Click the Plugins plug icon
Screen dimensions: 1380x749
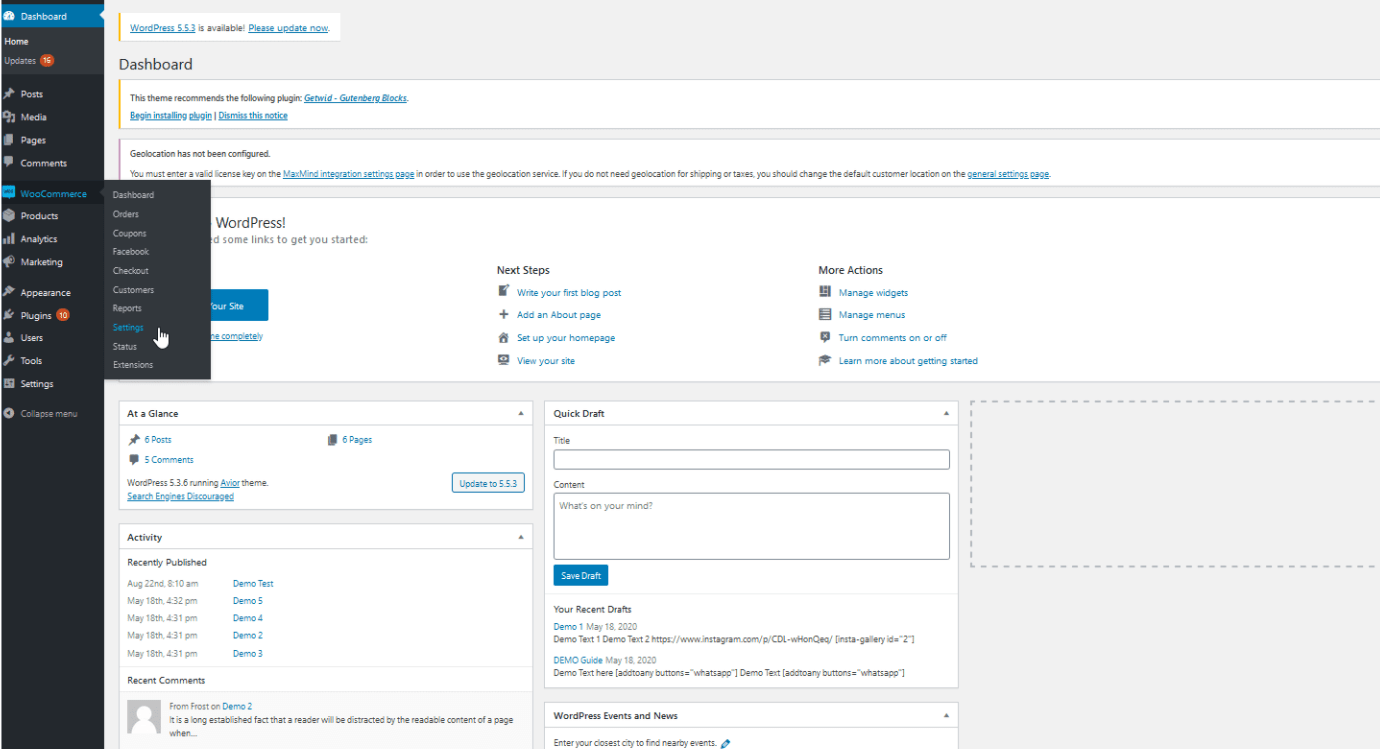click(x=9, y=315)
